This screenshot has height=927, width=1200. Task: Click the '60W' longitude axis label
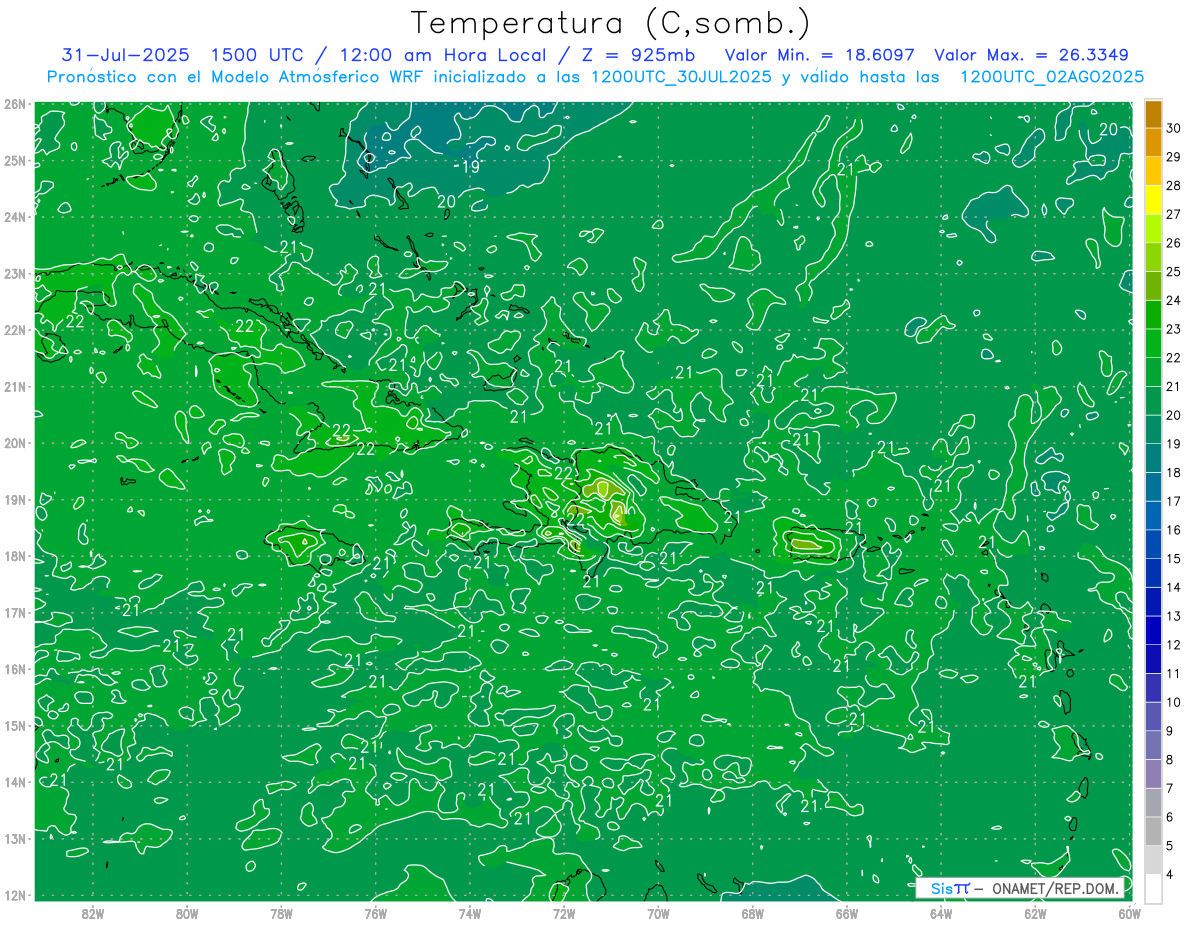click(x=1130, y=913)
